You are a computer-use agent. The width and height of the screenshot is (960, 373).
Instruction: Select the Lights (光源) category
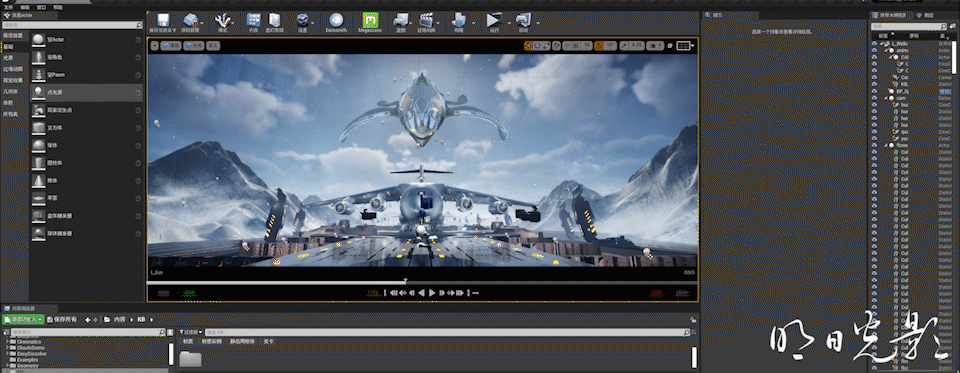(x=8, y=58)
